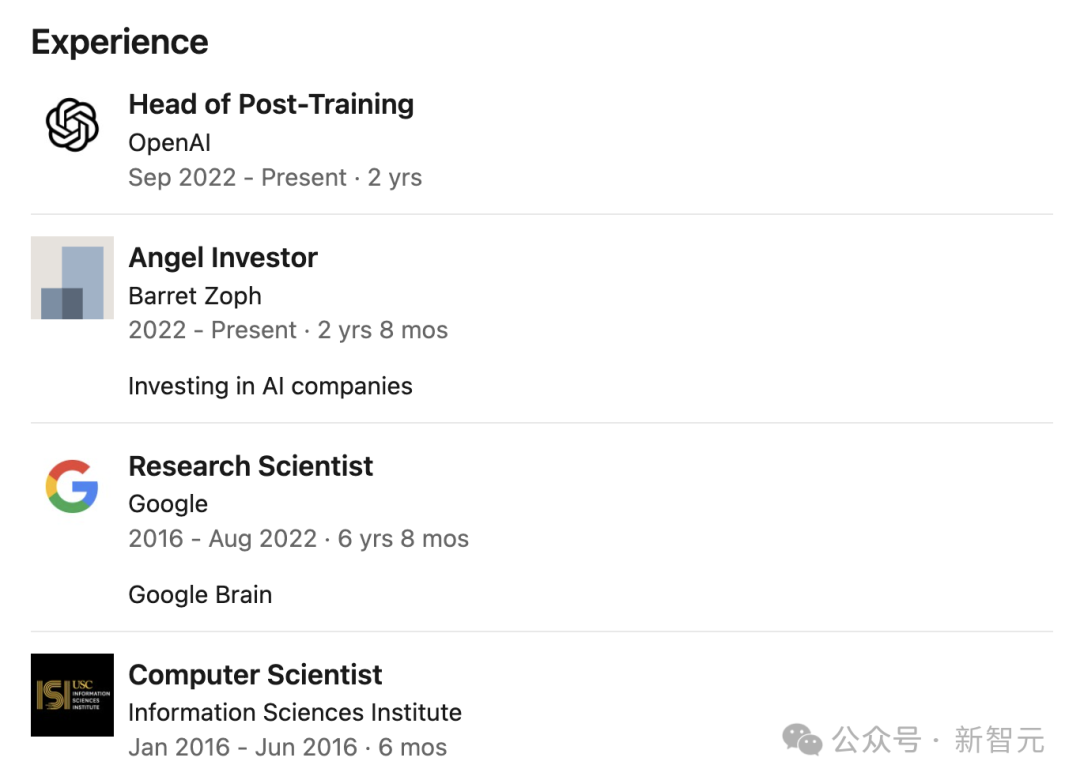Click the OpenAI logo icon

pos(72,125)
